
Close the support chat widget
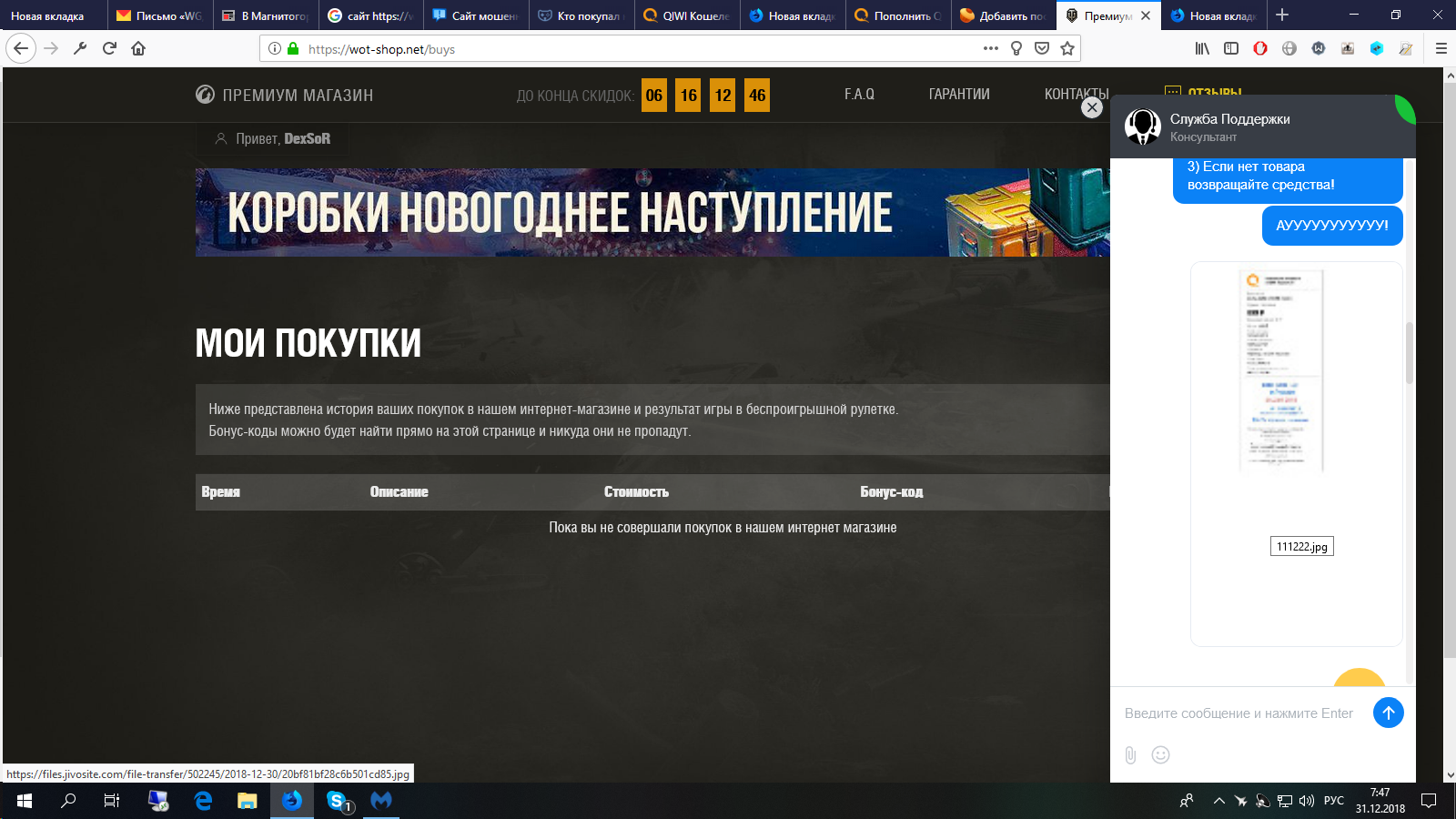click(1092, 107)
